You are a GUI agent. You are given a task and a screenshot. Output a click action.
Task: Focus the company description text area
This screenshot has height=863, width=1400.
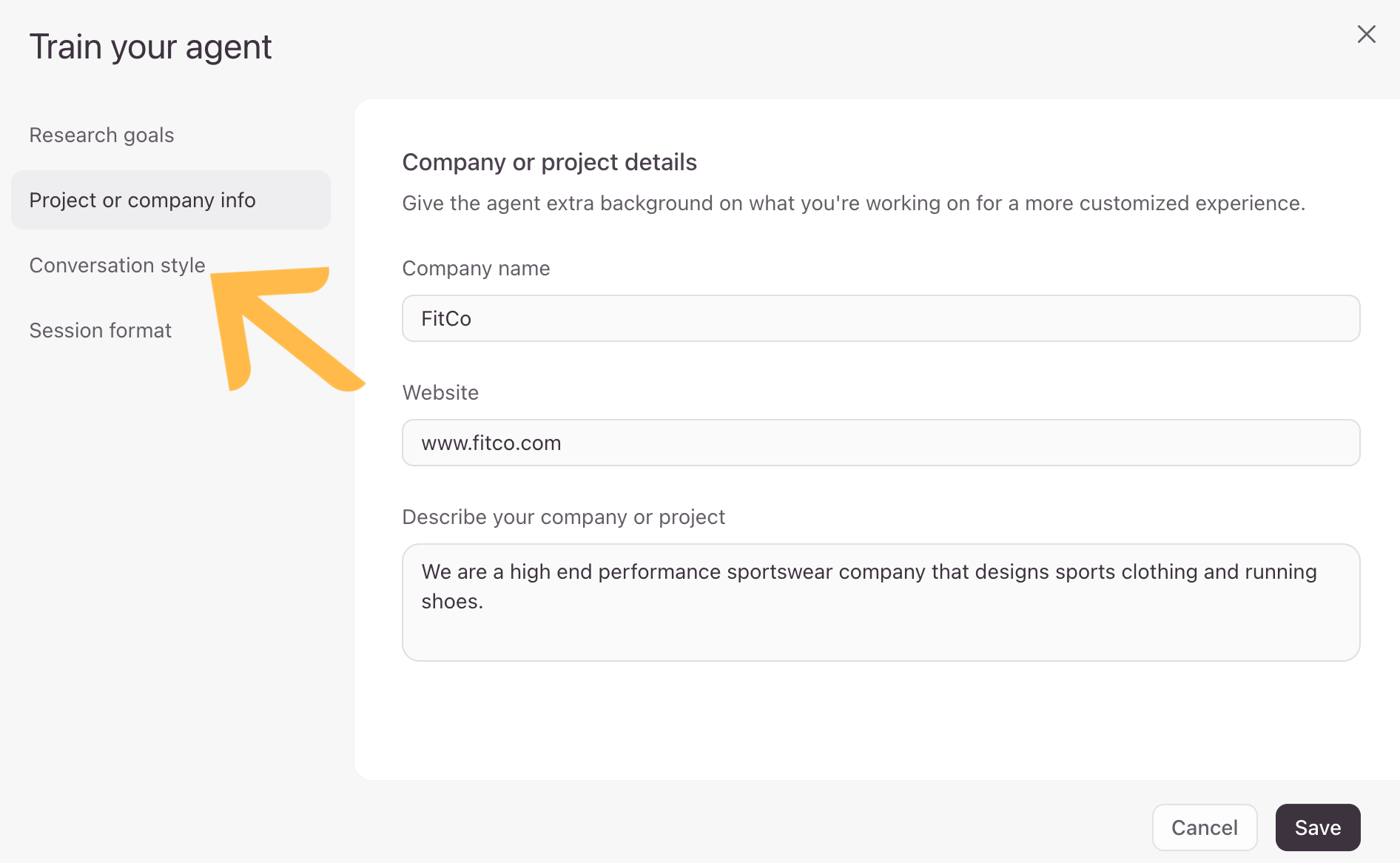click(881, 602)
